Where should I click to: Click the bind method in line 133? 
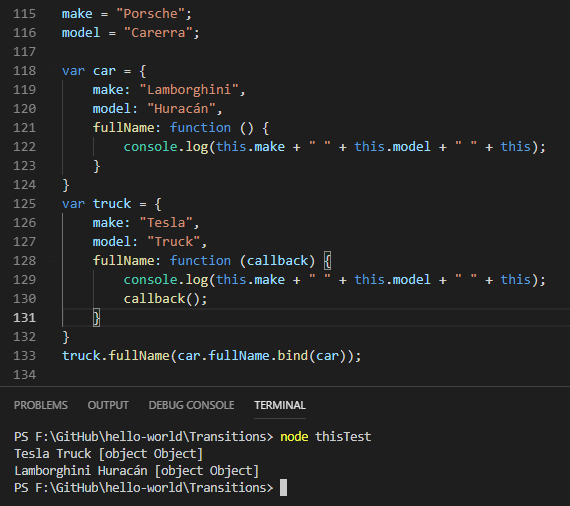(x=293, y=356)
